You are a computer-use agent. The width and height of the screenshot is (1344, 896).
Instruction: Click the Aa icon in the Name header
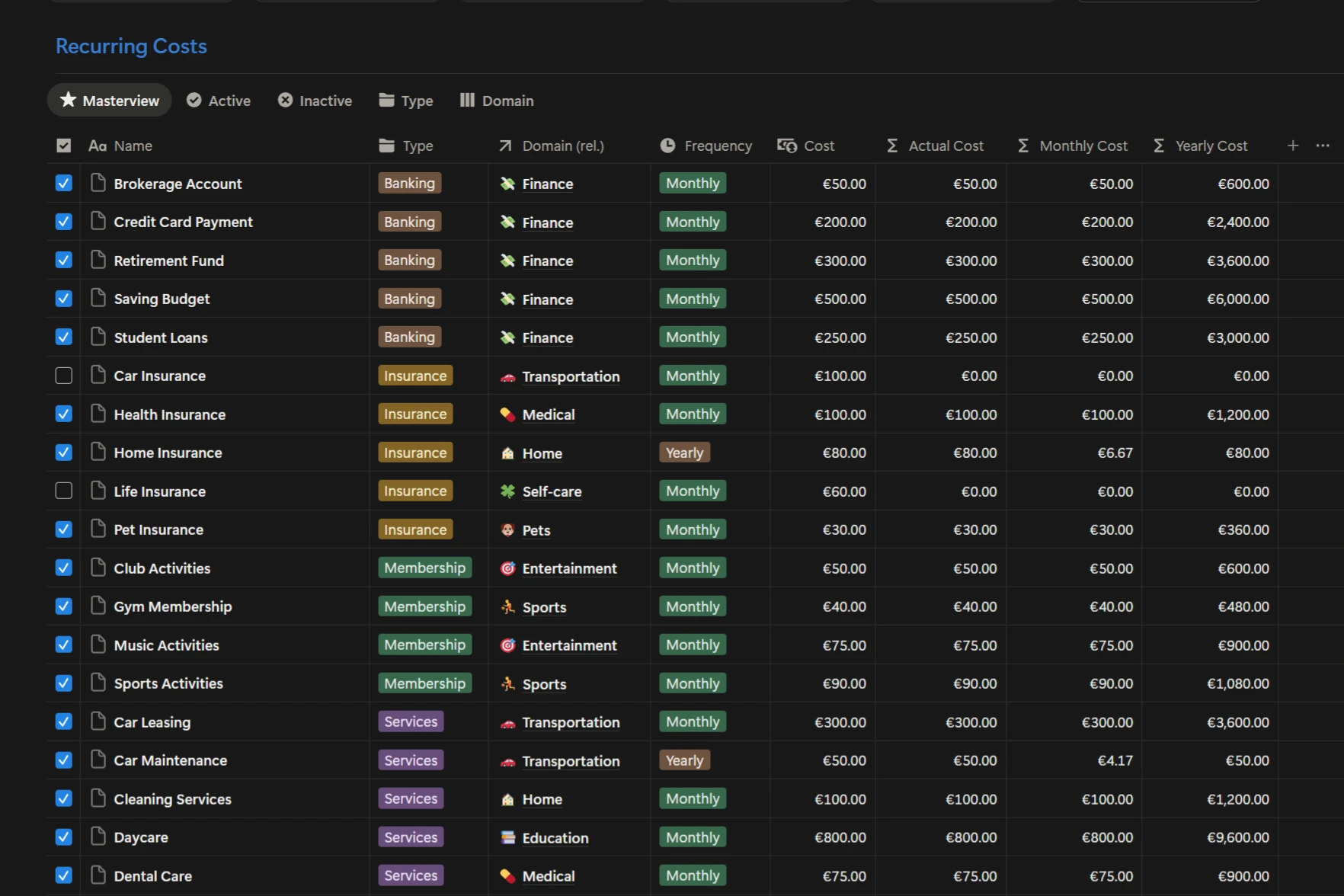tap(97, 146)
